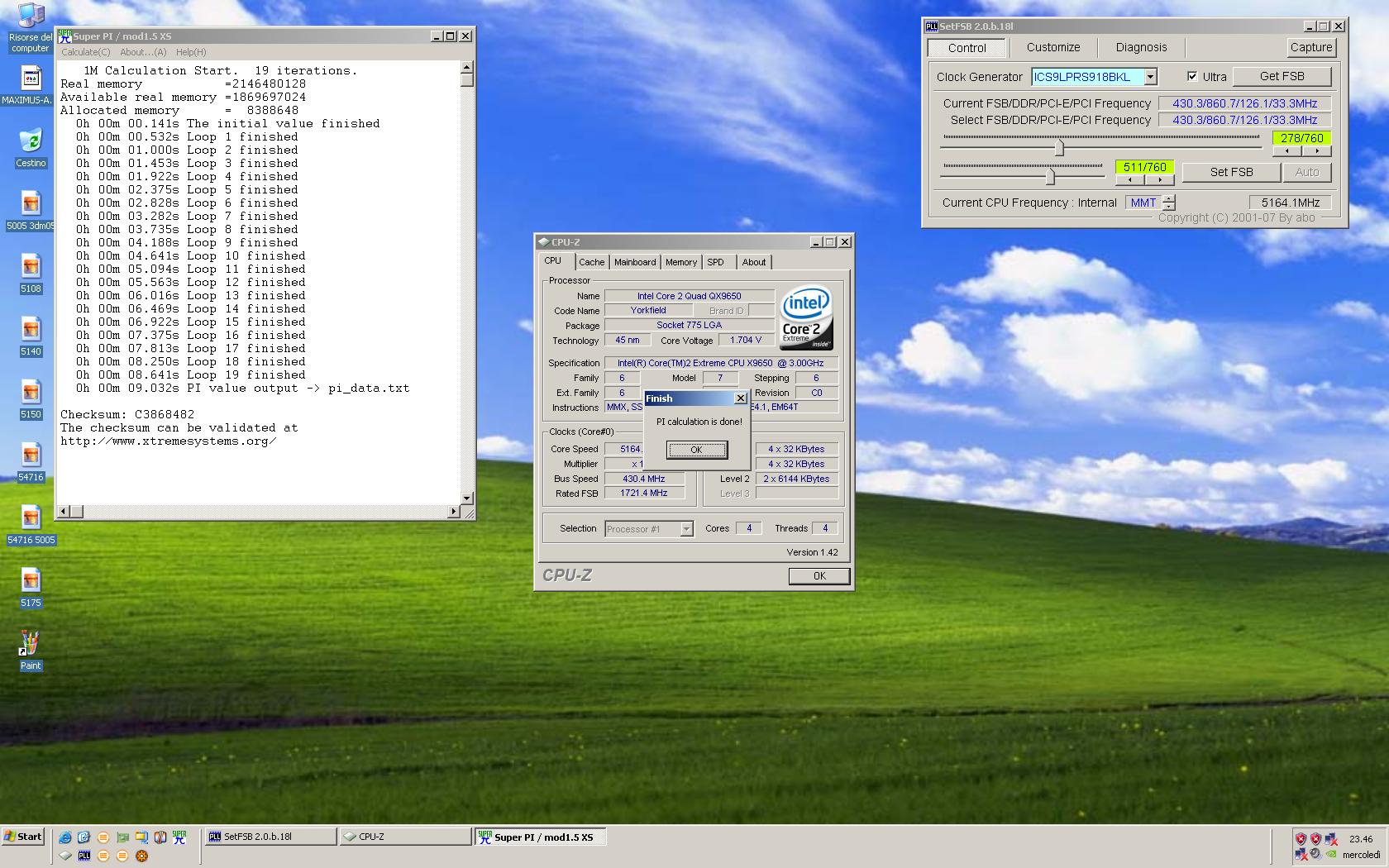Step the 278/760 value left

coord(1287,151)
